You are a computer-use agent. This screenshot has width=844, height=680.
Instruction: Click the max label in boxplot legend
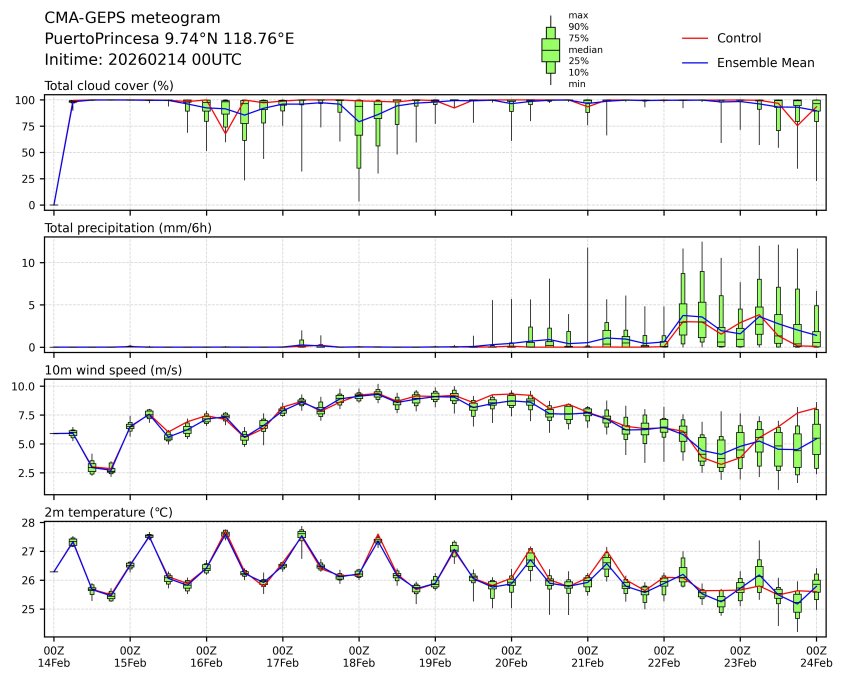click(x=577, y=16)
